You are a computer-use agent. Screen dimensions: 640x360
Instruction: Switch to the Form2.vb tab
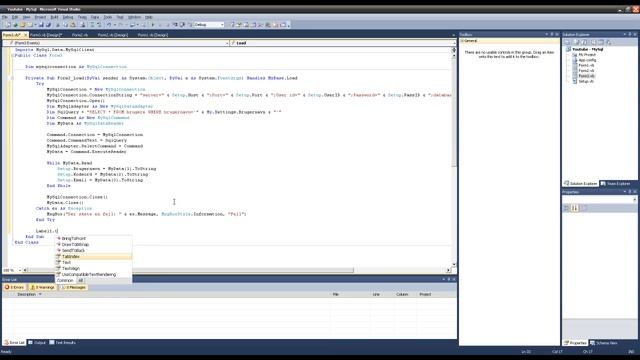[80, 35]
